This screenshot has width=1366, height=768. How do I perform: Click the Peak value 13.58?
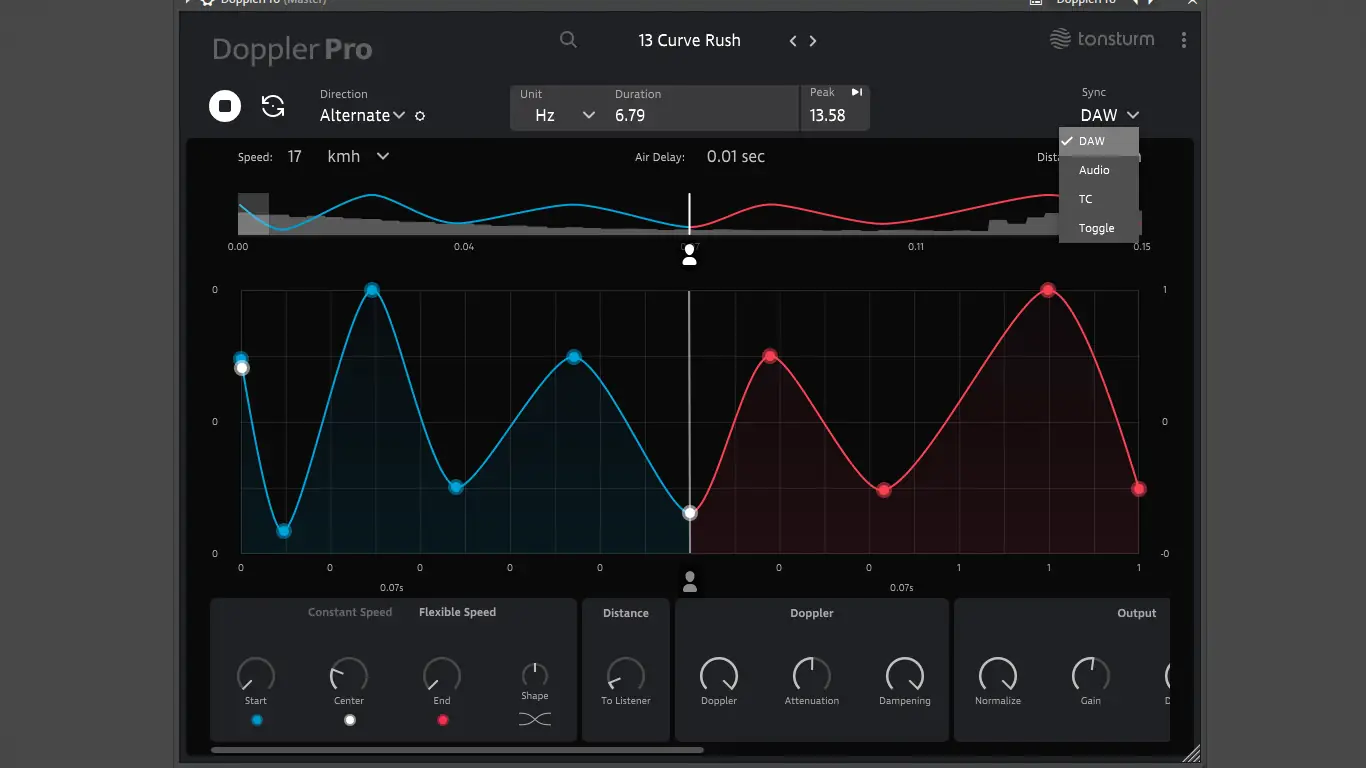pyautogui.click(x=827, y=115)
